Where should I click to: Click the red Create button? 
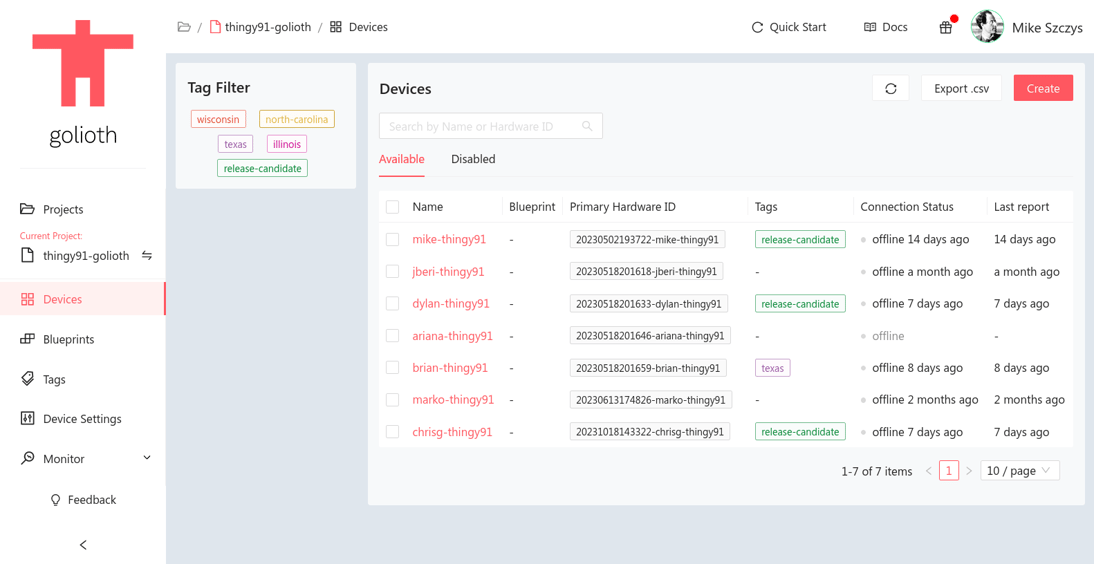point(1042,89)
